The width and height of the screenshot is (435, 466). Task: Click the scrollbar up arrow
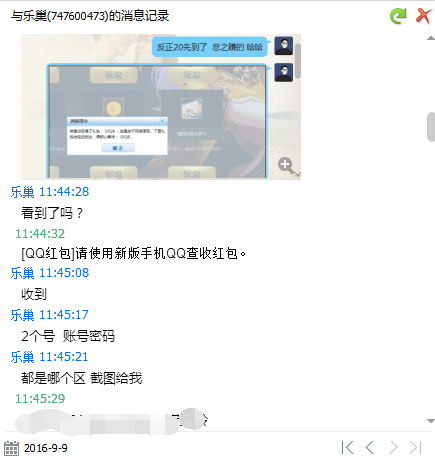coord(431,39)
